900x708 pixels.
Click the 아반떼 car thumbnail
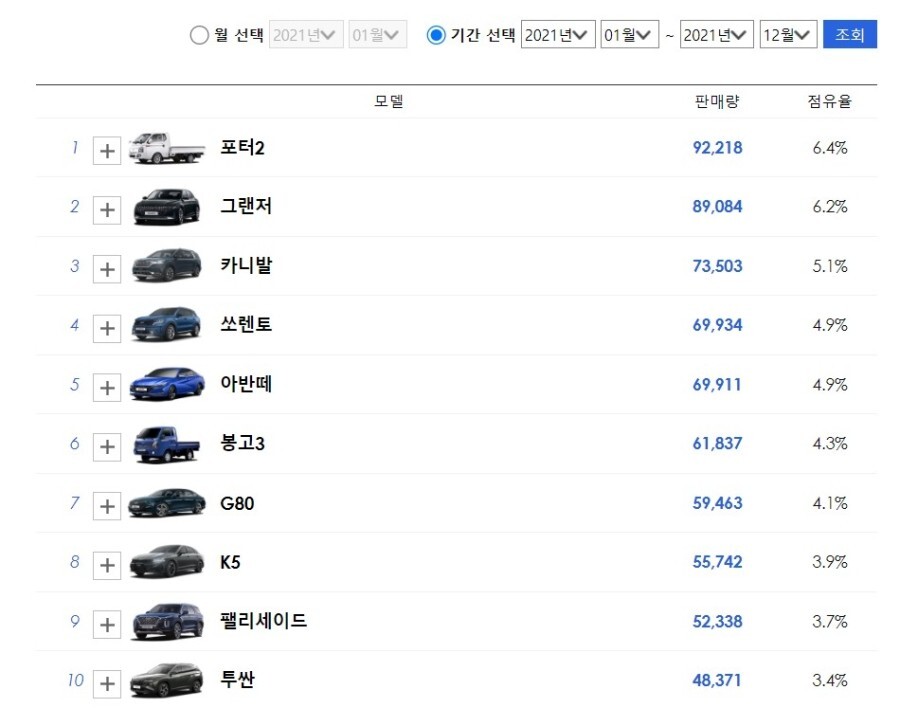(167, 384)
